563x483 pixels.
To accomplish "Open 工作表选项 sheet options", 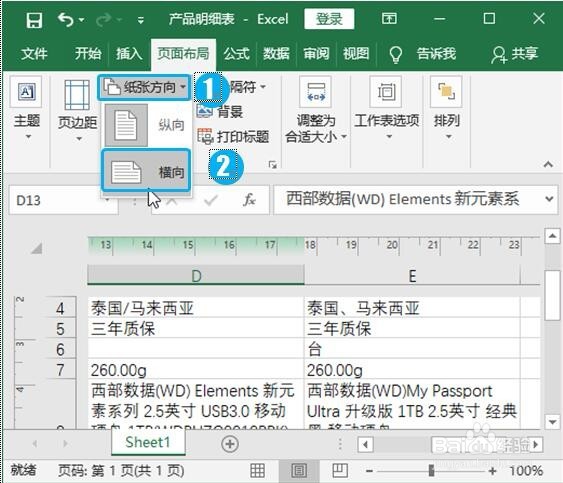I will pos(386,108).
